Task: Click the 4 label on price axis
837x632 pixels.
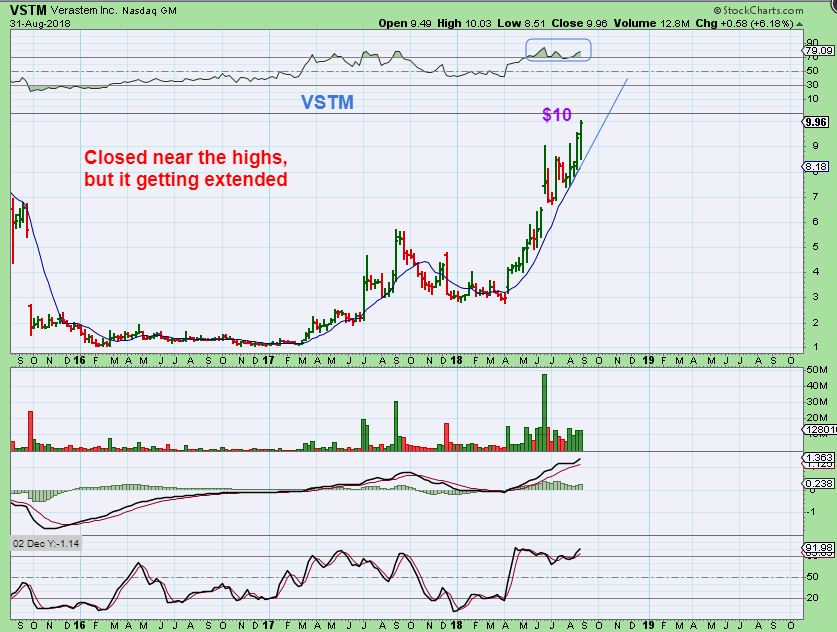Action: 815,271
